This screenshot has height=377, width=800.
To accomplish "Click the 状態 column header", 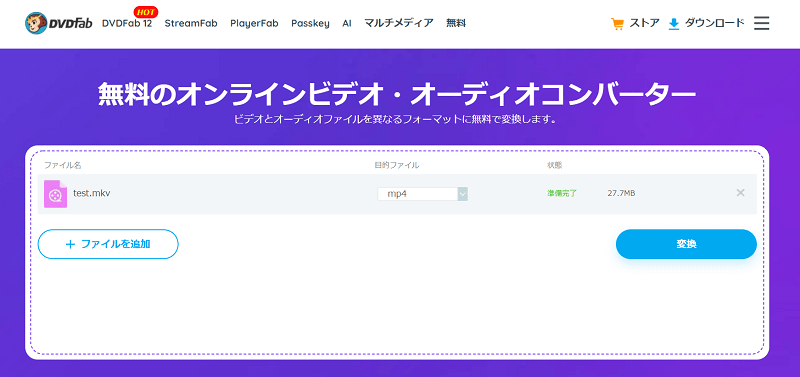I will pyautogui.click(x=555, y=165).
